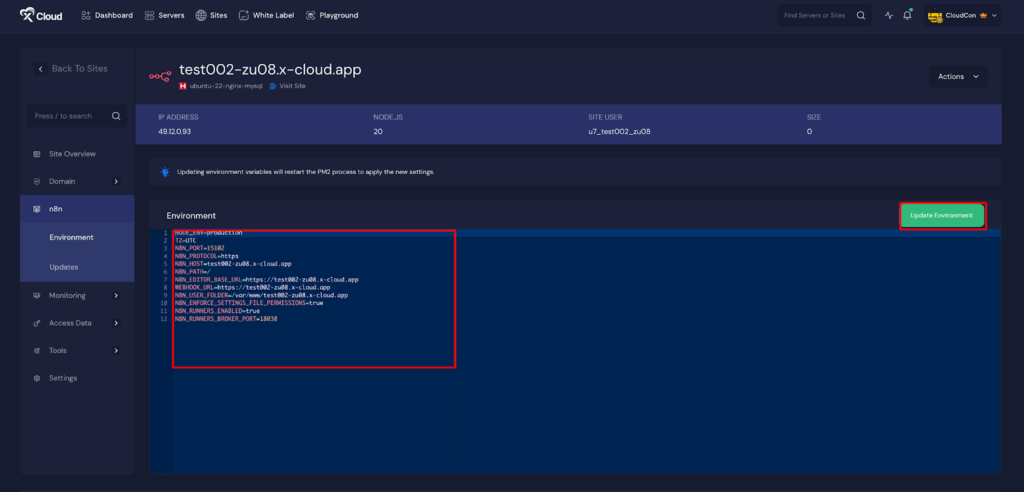Select Updates under n8n

pyautogui.click(x=64, y=267)
